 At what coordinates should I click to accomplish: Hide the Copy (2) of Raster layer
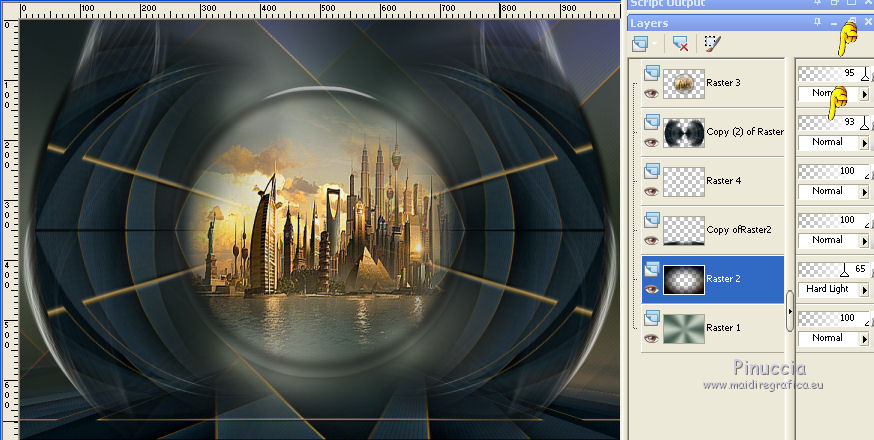pos(651,142)
